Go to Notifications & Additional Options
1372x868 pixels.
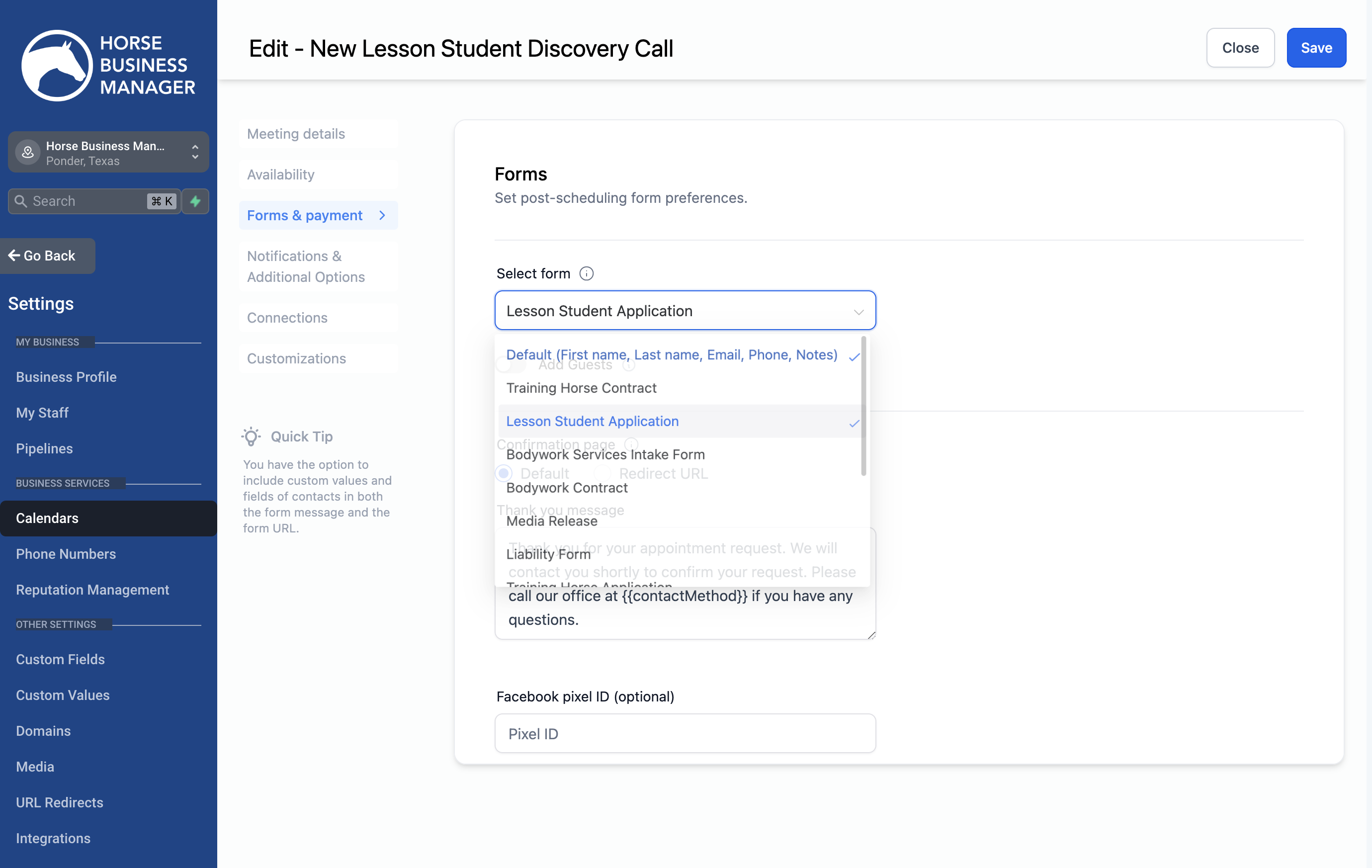pos(319,266)
